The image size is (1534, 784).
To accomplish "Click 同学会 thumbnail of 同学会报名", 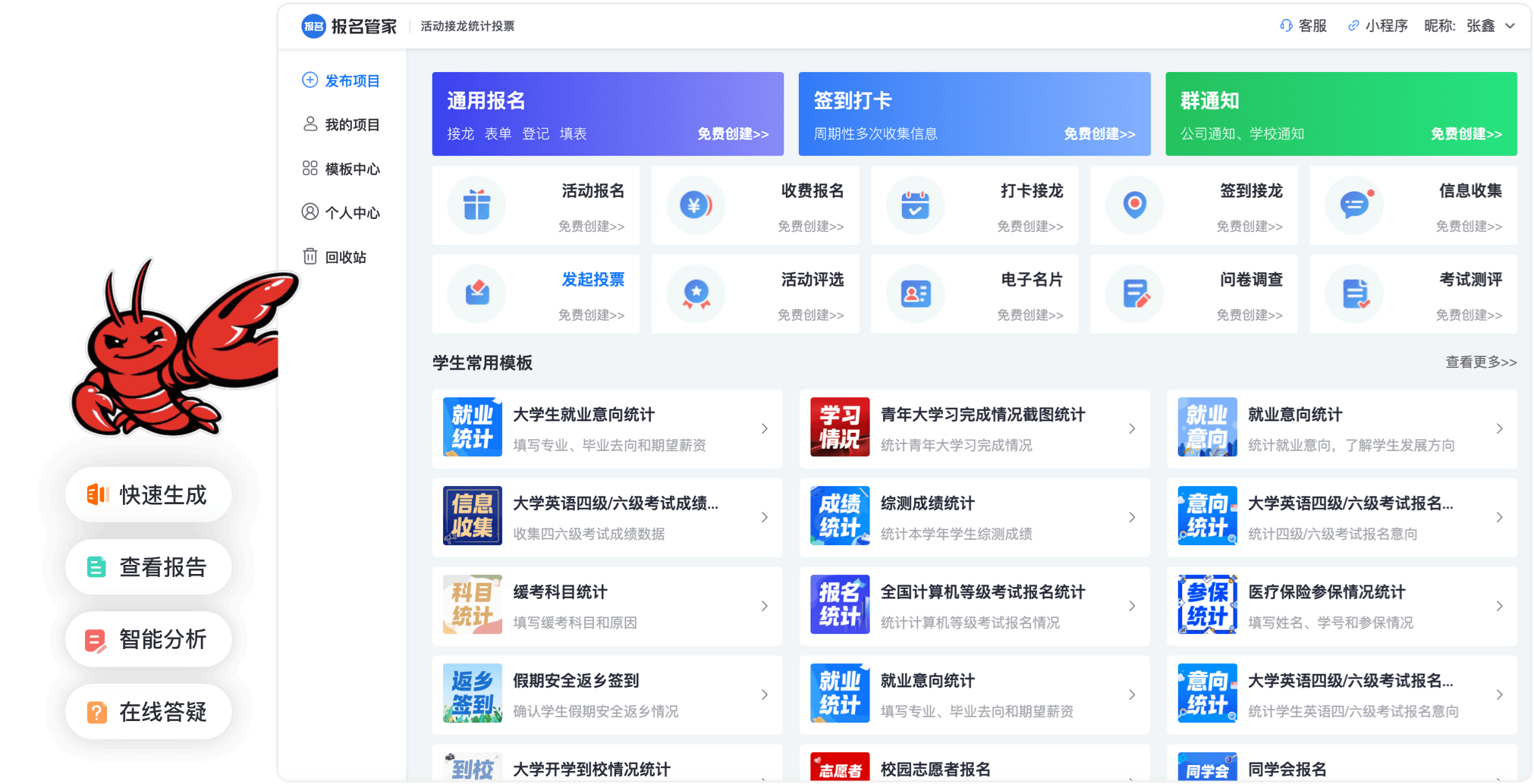I will [x=1208, y=767].
